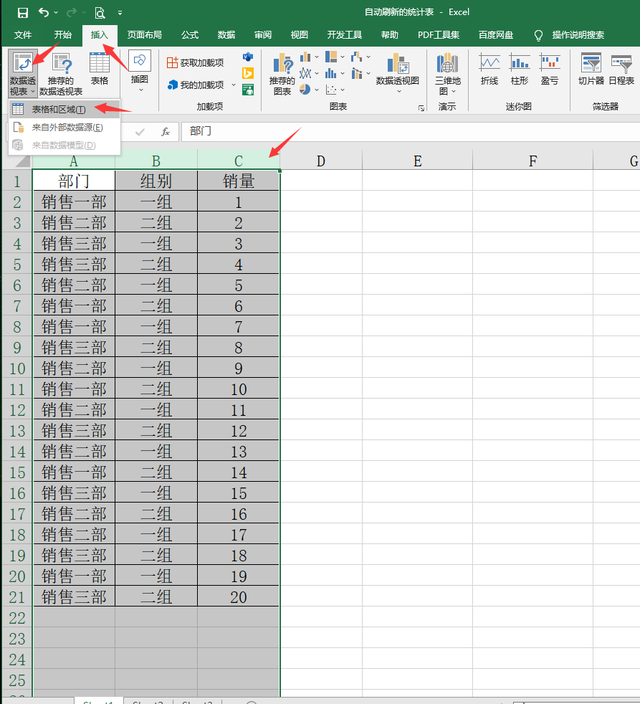Click the Bing Maps add-in icon

click(248, 73)
